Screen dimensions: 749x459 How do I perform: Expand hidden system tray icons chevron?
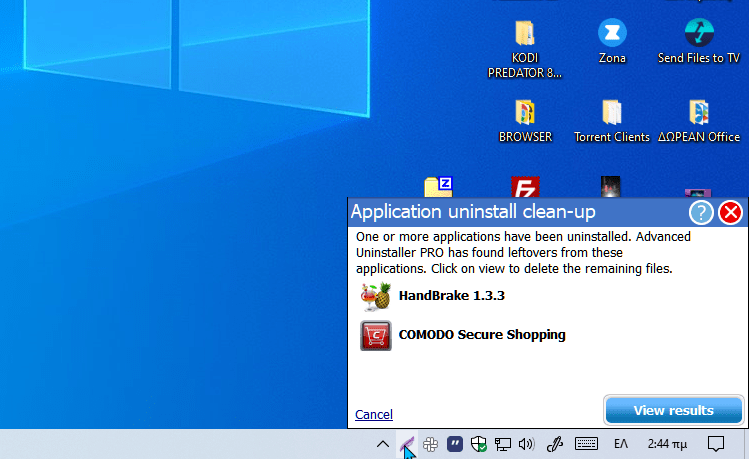point(383,444)
